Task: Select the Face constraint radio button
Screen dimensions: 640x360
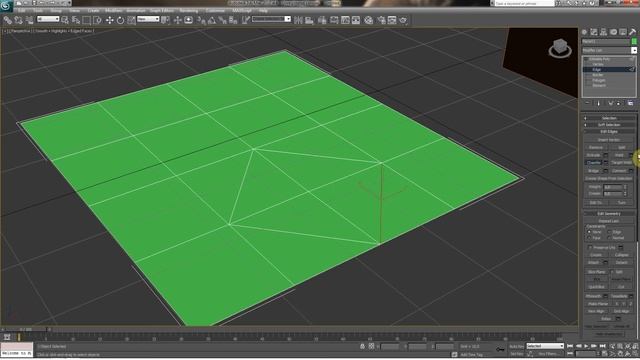Action: 589,238
